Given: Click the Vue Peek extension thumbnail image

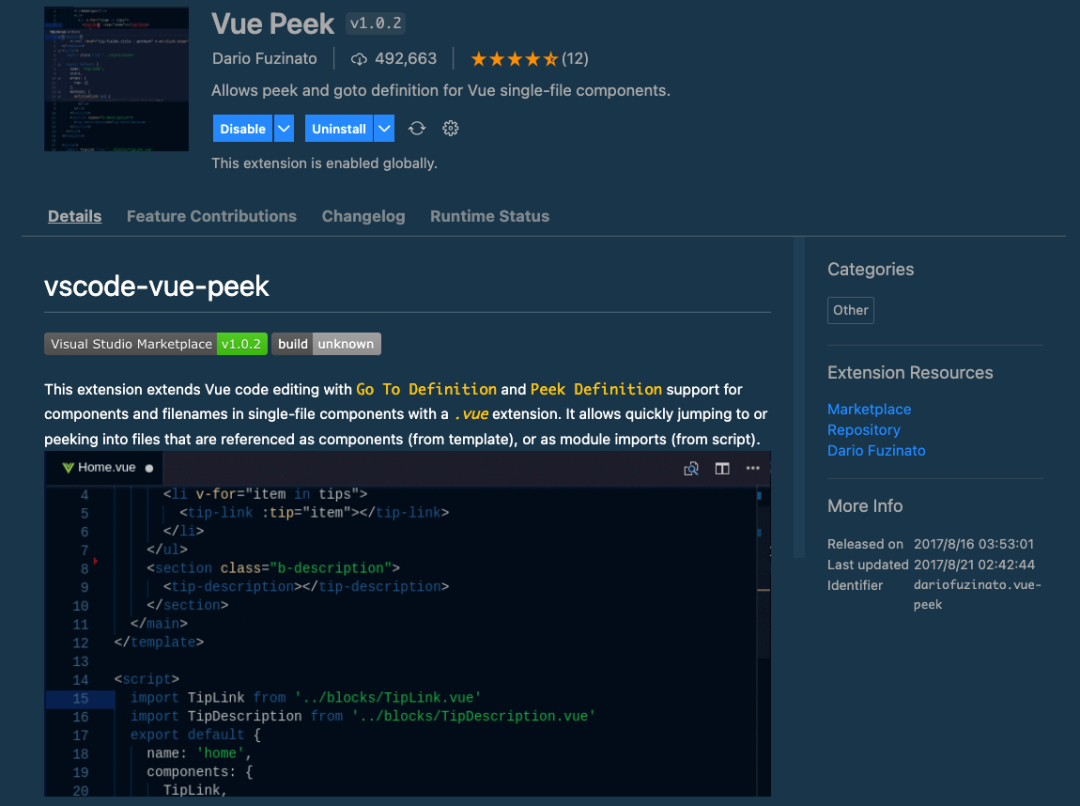Looking at the screenshot, I should point(116,79).
